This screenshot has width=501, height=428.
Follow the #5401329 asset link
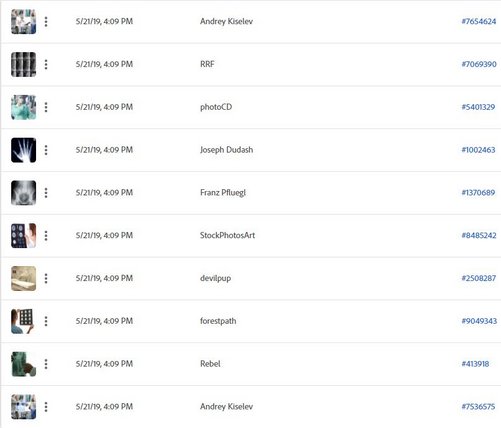478,107
